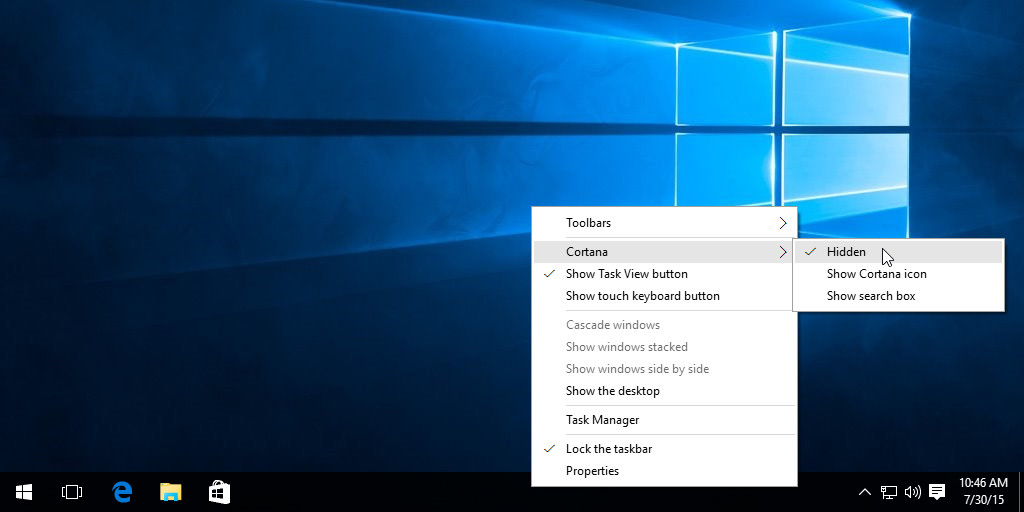Choose Show the desktop menu entry

pyautogui.click(x=665, y=391)
